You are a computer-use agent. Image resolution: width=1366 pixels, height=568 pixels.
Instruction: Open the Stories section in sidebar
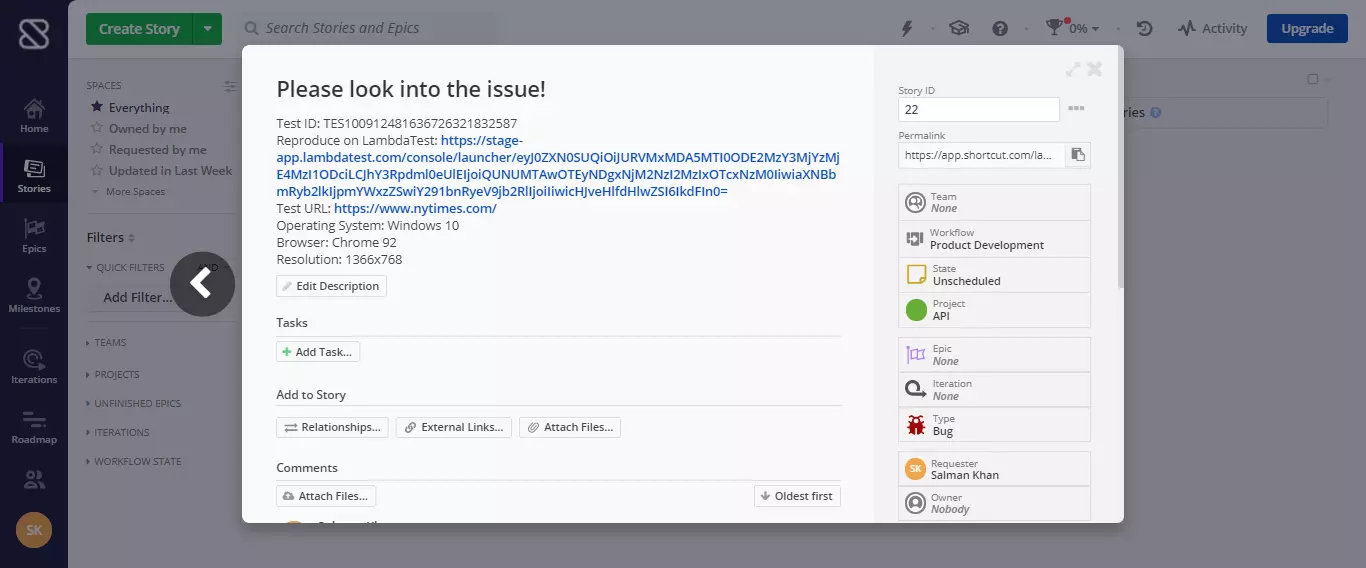34,176
